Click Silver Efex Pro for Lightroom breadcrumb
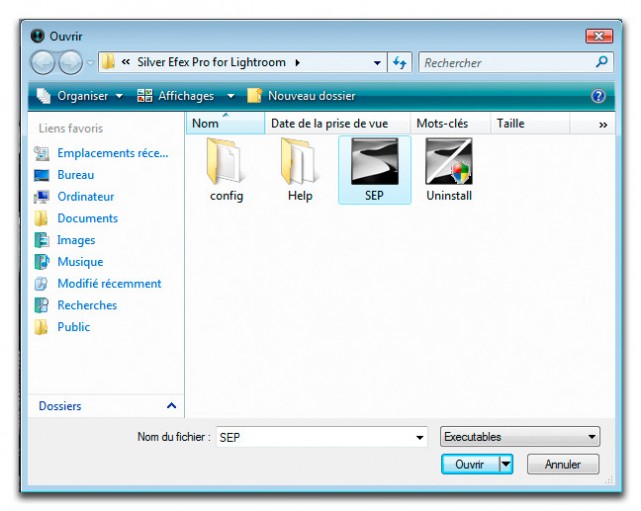 pyautogui.click(x=211, y=62)
